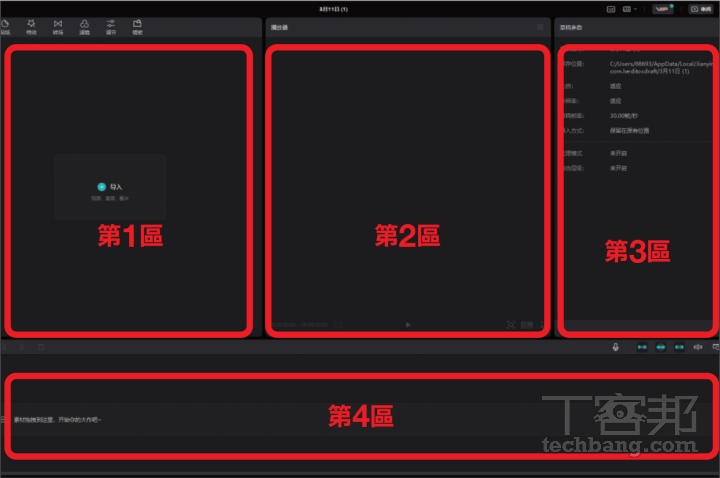This screenshot has height=478, width=720.
Task: Open the 转场 transitions tab
Action: pos(58,27)
